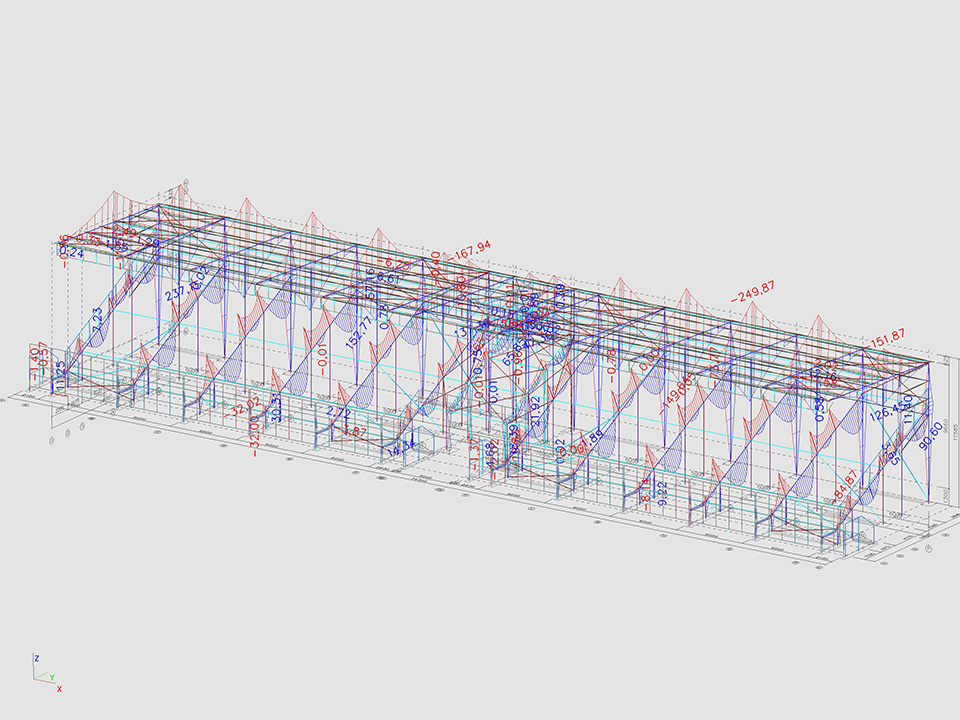Click the Z axis label on the triad
Viewport: 960px width, 720px height.
(36, 659)
